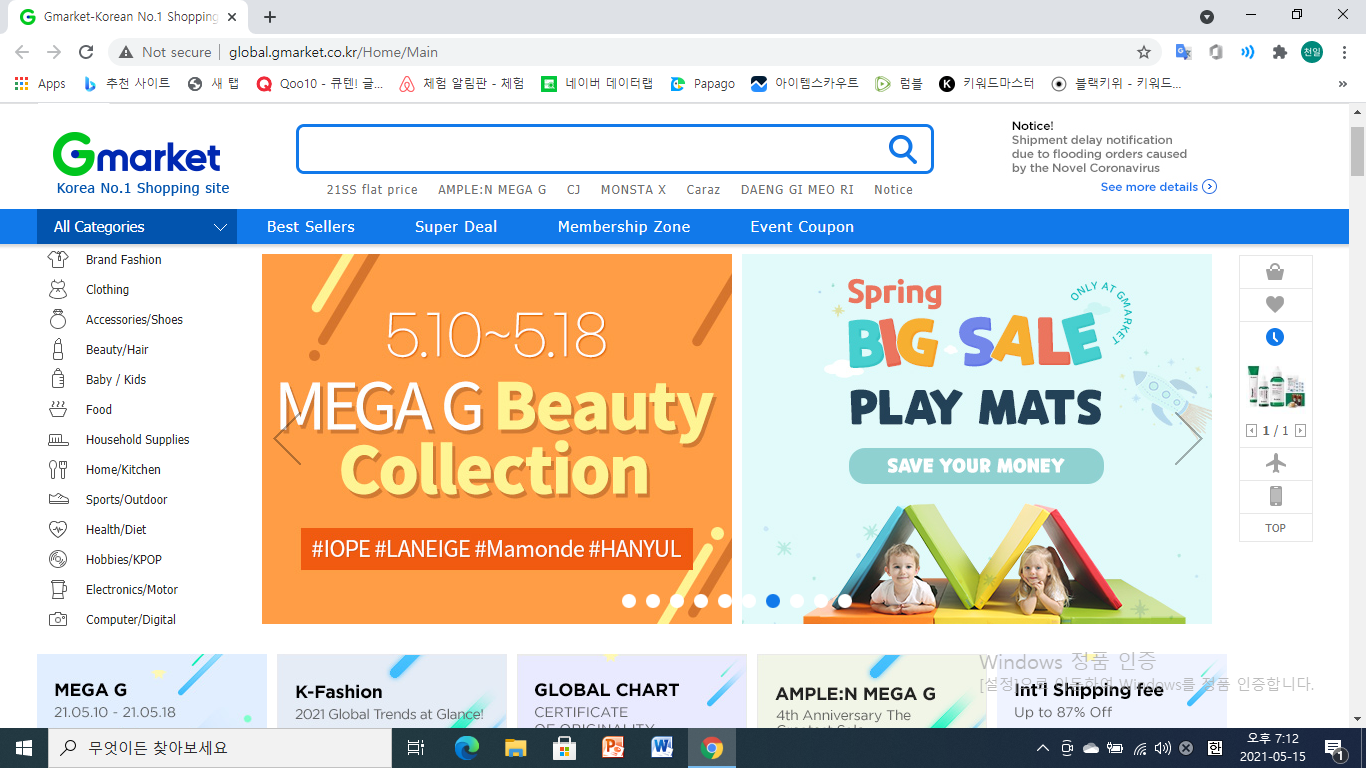Bookmark this page with the star icon

pos(1144,52)
